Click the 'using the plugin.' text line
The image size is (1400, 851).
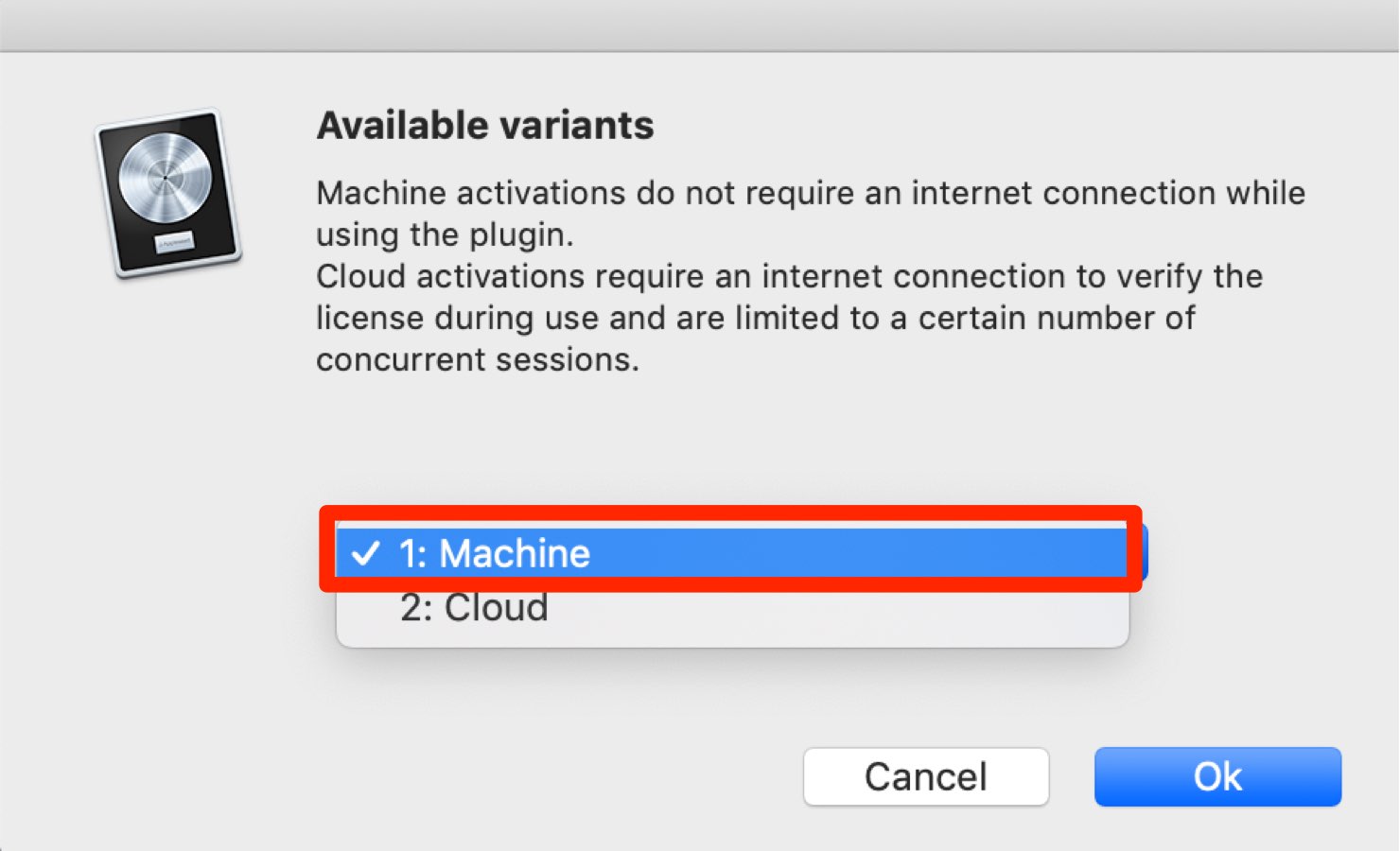coord(445,234)
